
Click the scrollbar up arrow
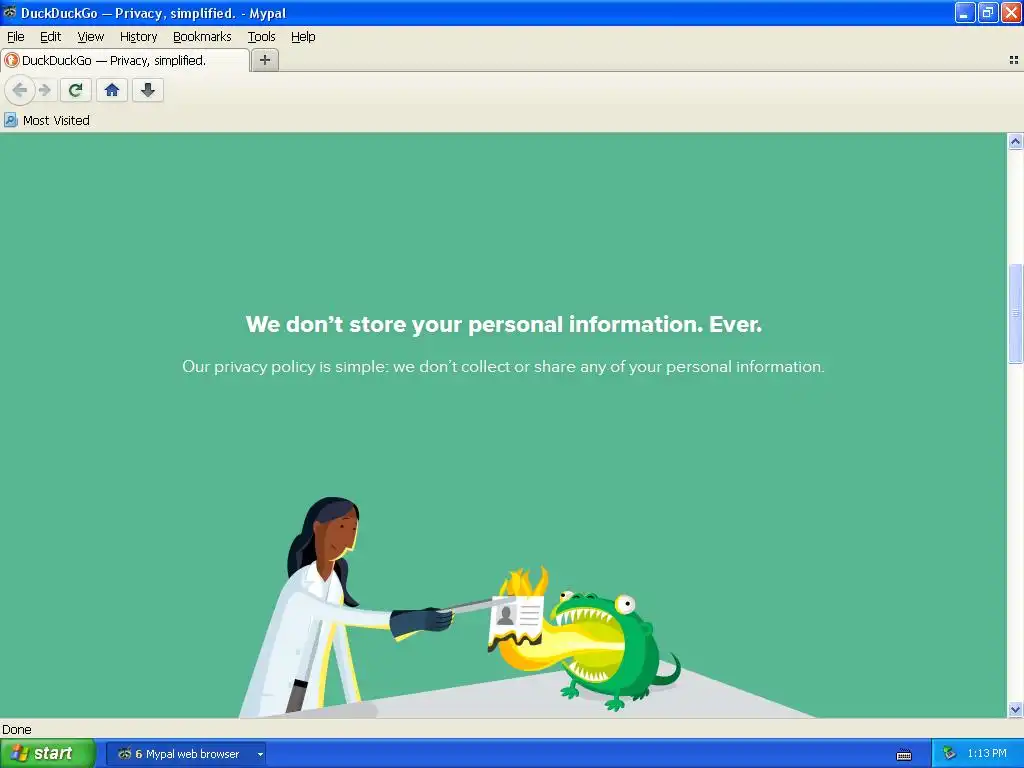click(x=1015, y=141)
